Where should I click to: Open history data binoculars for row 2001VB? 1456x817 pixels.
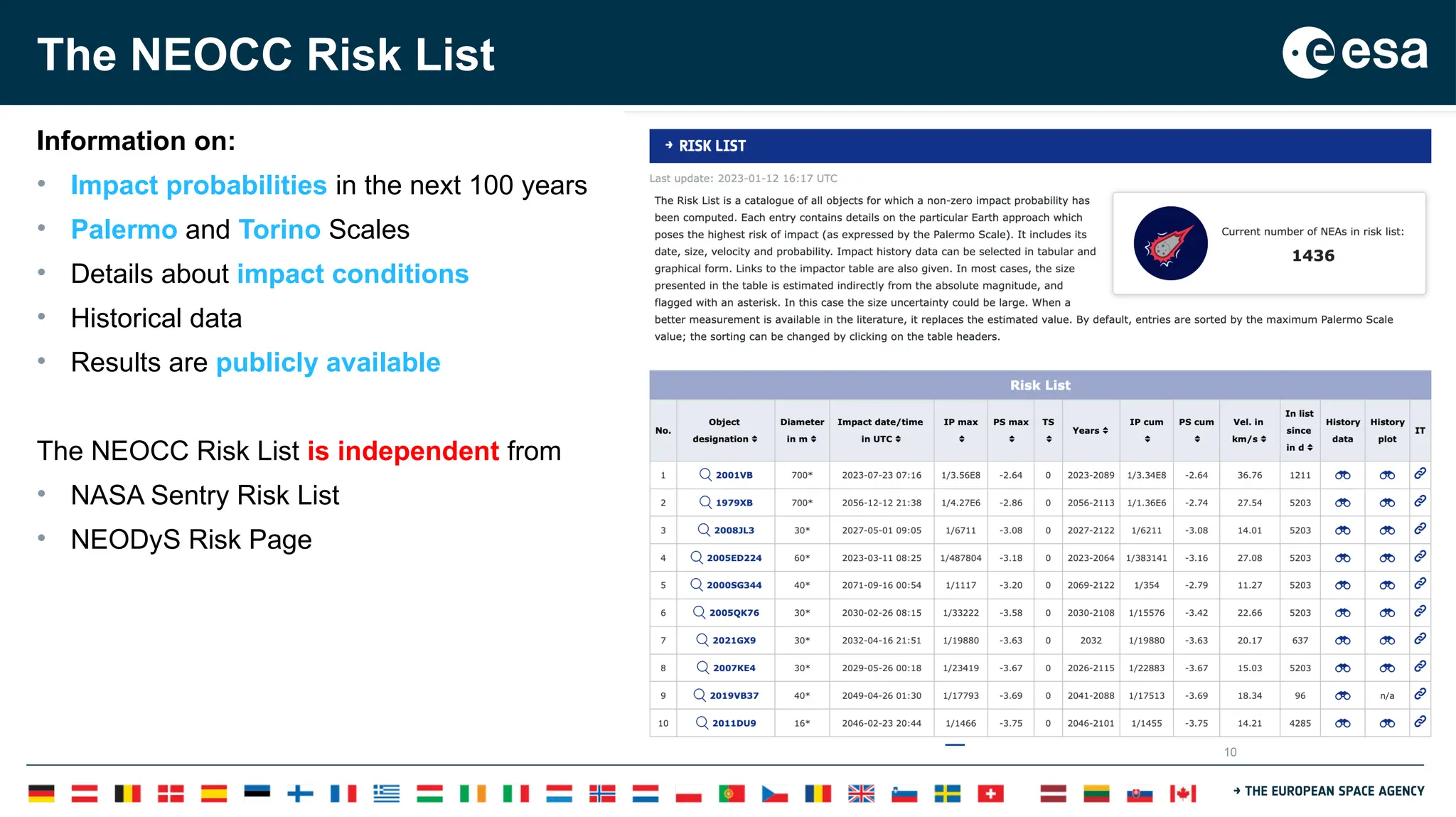pyautogui.click(x=1342, y=475)
